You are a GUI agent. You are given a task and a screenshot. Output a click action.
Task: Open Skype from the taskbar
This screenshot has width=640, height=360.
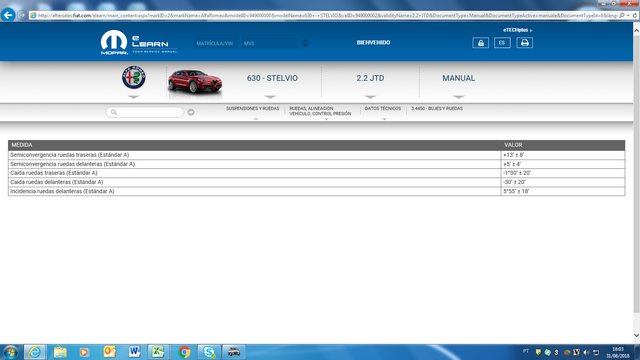point(209,352)
